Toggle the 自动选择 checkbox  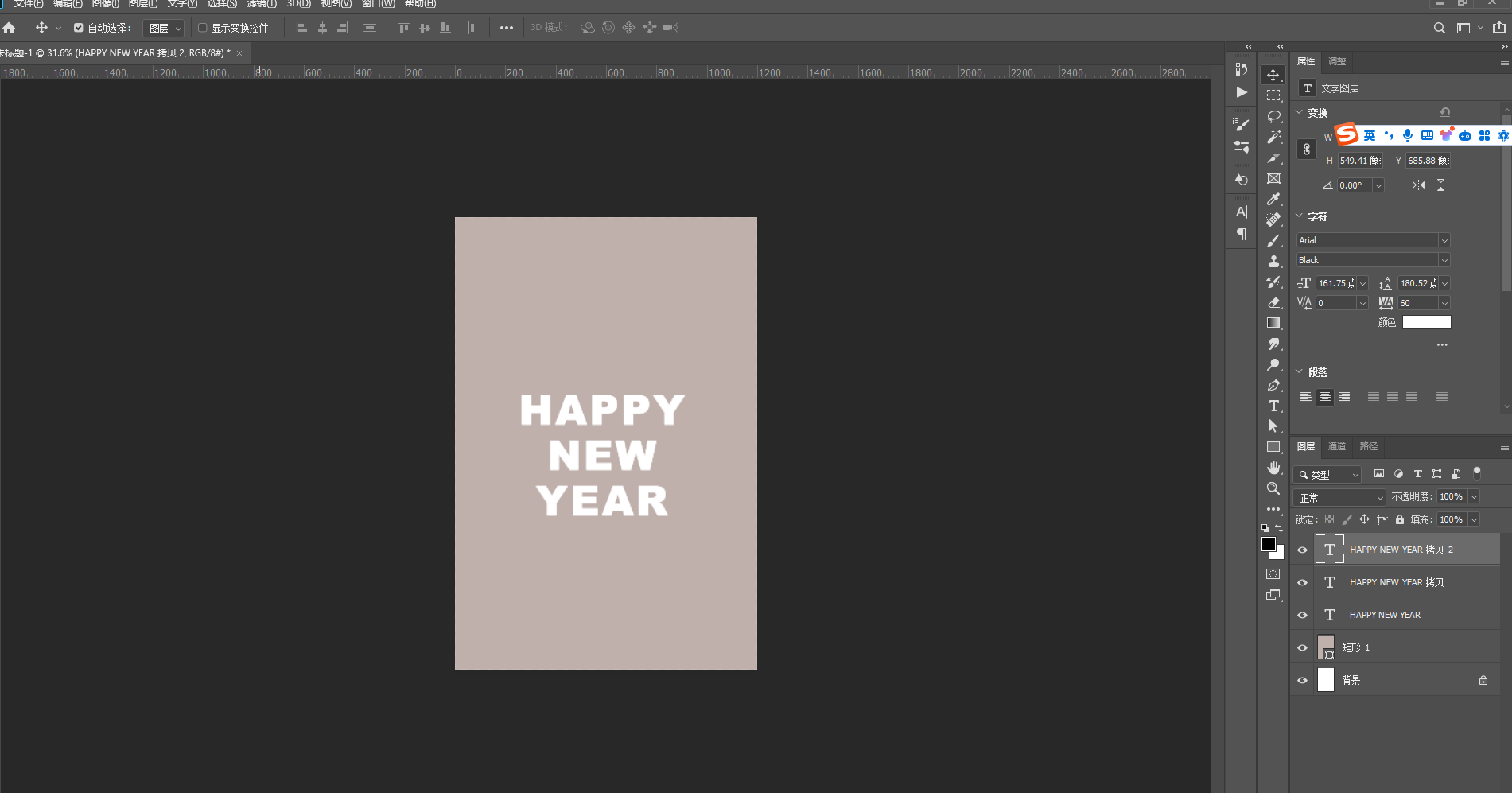pos(78,28)
